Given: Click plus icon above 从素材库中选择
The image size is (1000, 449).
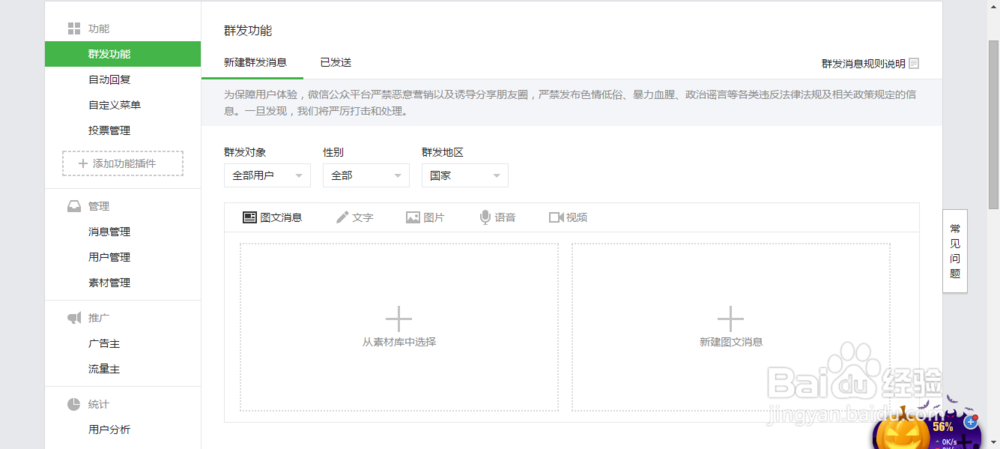Looking at the screenshot, I should coord(399,318).
